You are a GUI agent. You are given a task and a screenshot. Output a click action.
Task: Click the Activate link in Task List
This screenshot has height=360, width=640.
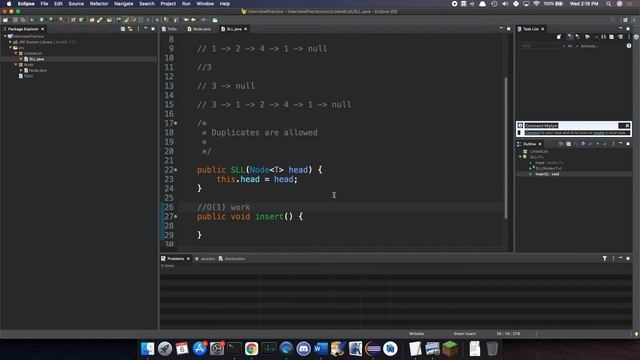tap(588, 46)
